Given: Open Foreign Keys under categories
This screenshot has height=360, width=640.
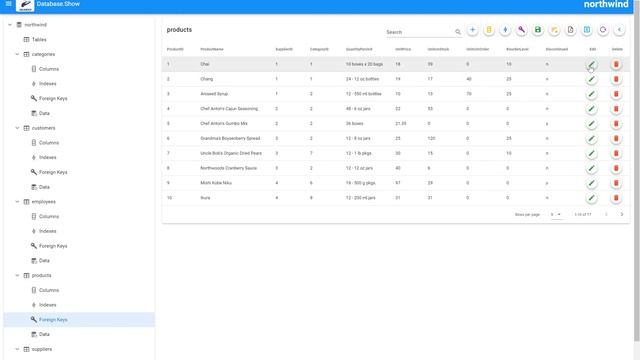Looking at the screenshot, I should tap(53, 98).
